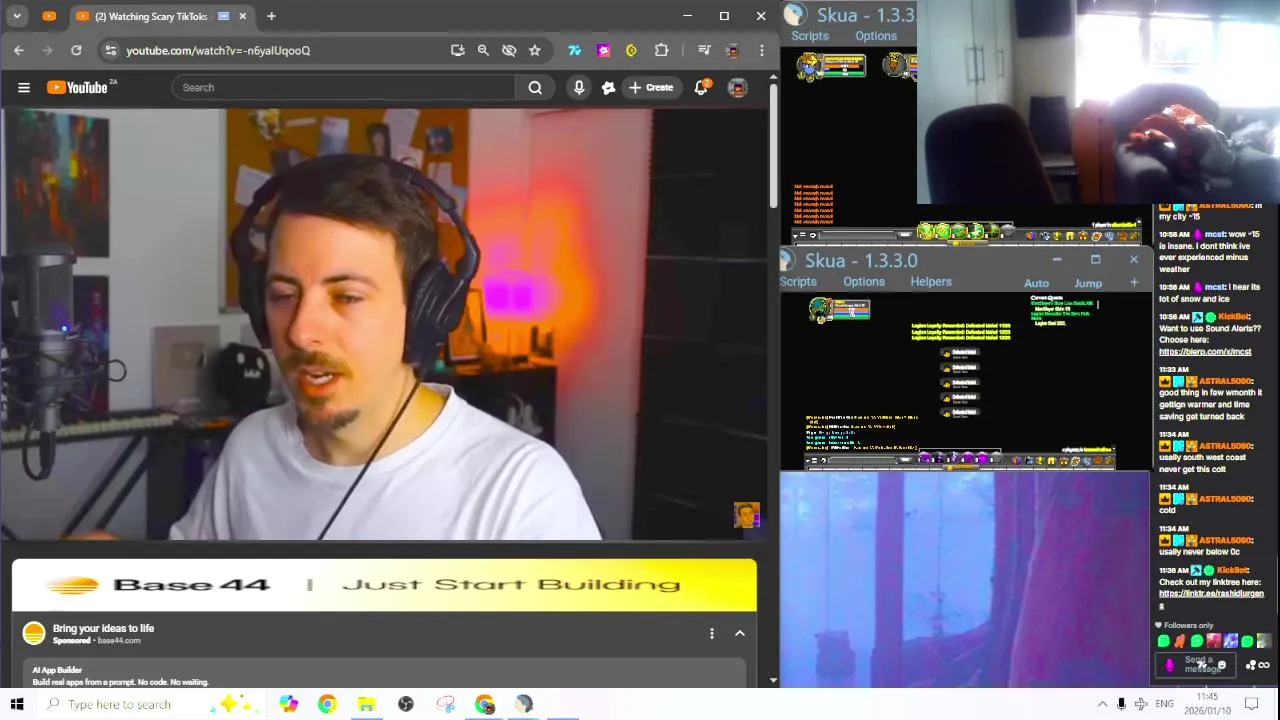Image resolution: width=1280 pixels, height=720 pixels.
Task: Click Jump in lower Skua window
Action: click(x=1088, y=283)
